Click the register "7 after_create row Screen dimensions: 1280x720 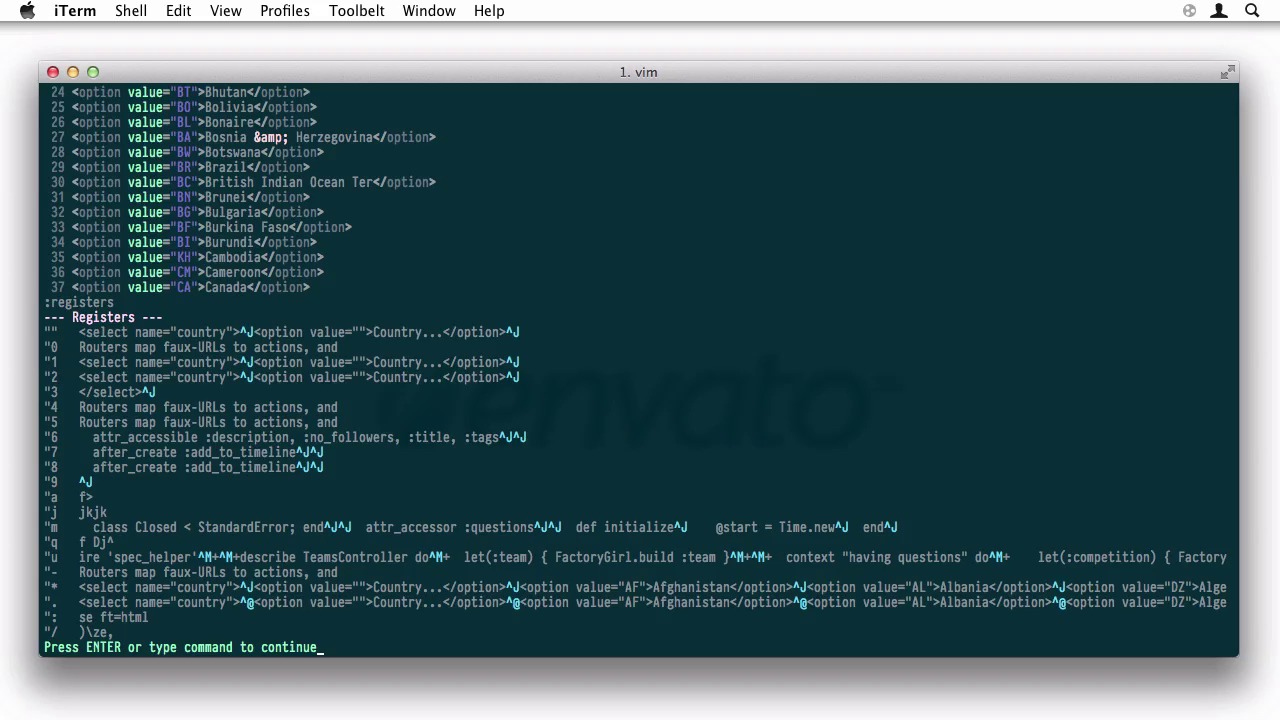(x=184, y=452)
